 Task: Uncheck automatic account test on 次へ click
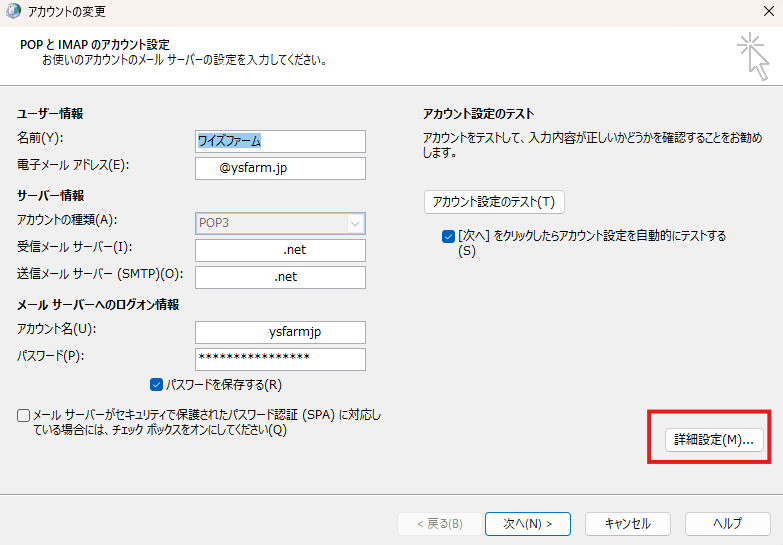[x=448, y=237]
